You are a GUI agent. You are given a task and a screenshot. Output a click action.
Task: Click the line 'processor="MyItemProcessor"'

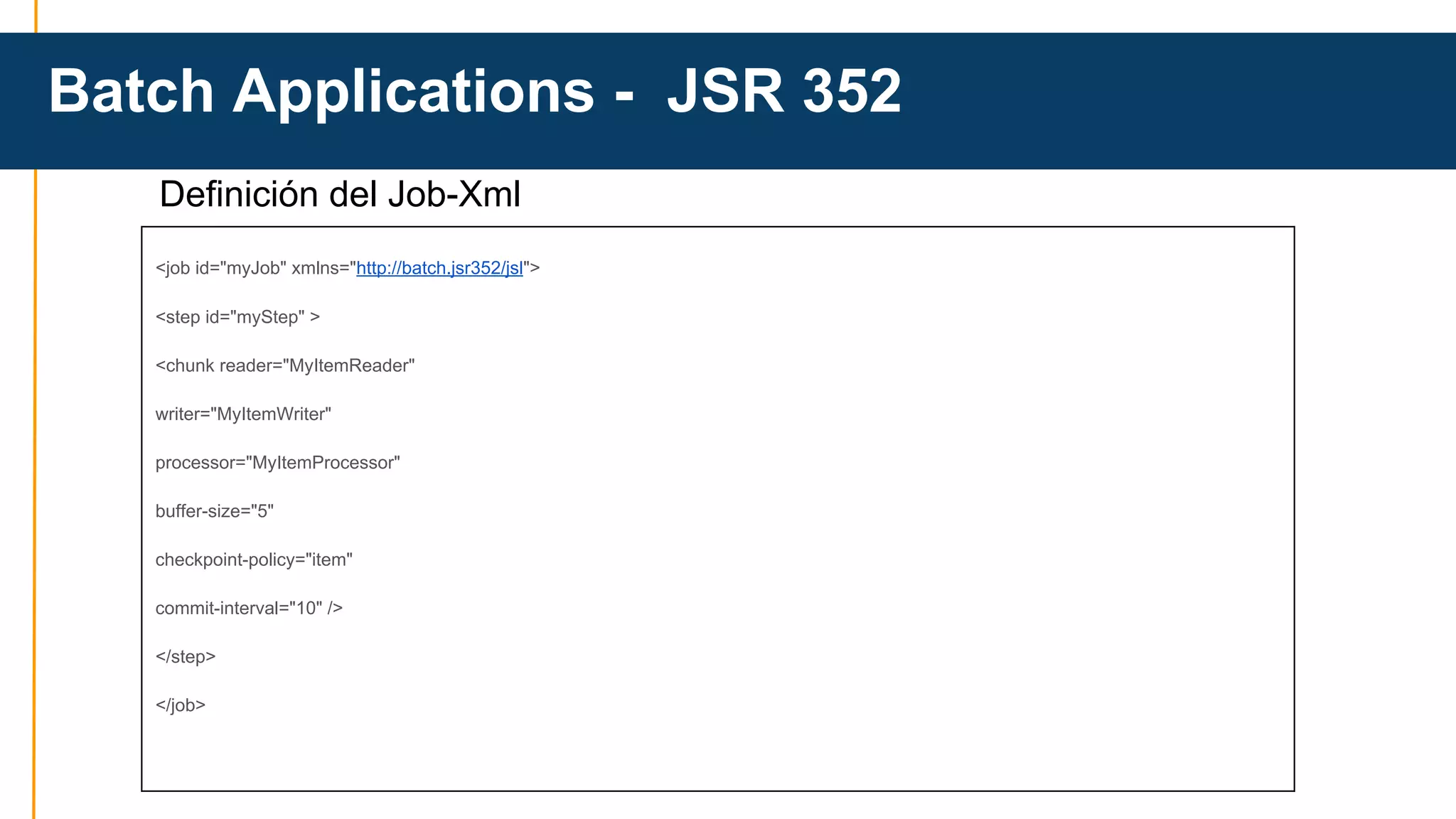[277, 463]
